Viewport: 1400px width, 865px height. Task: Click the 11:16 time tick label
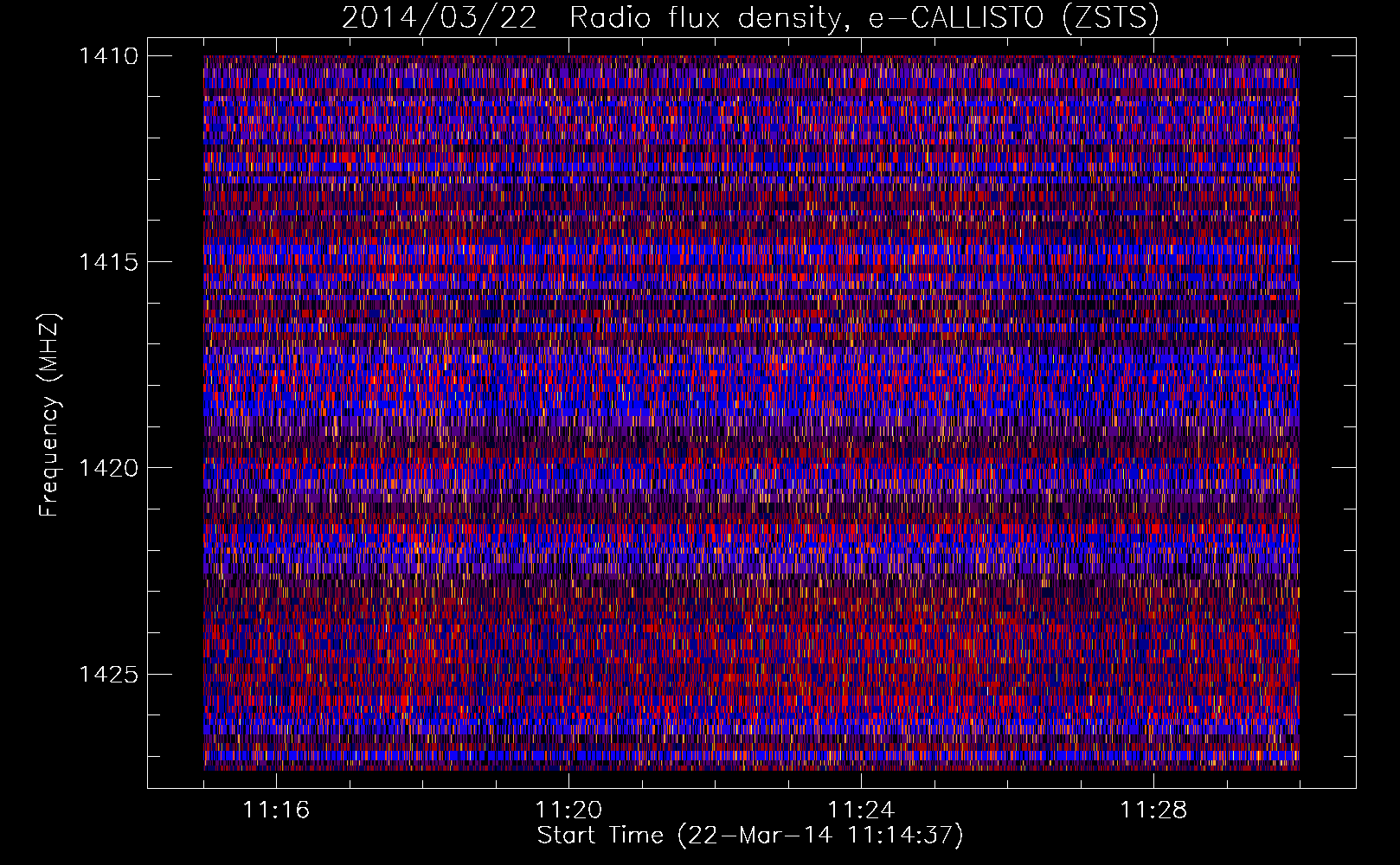(x=276, y=810)
